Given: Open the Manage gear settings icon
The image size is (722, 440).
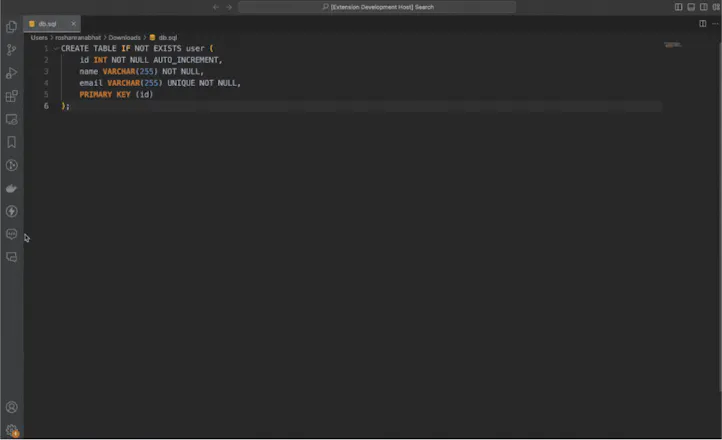Looking at the screenshot, I should (12, 430).
